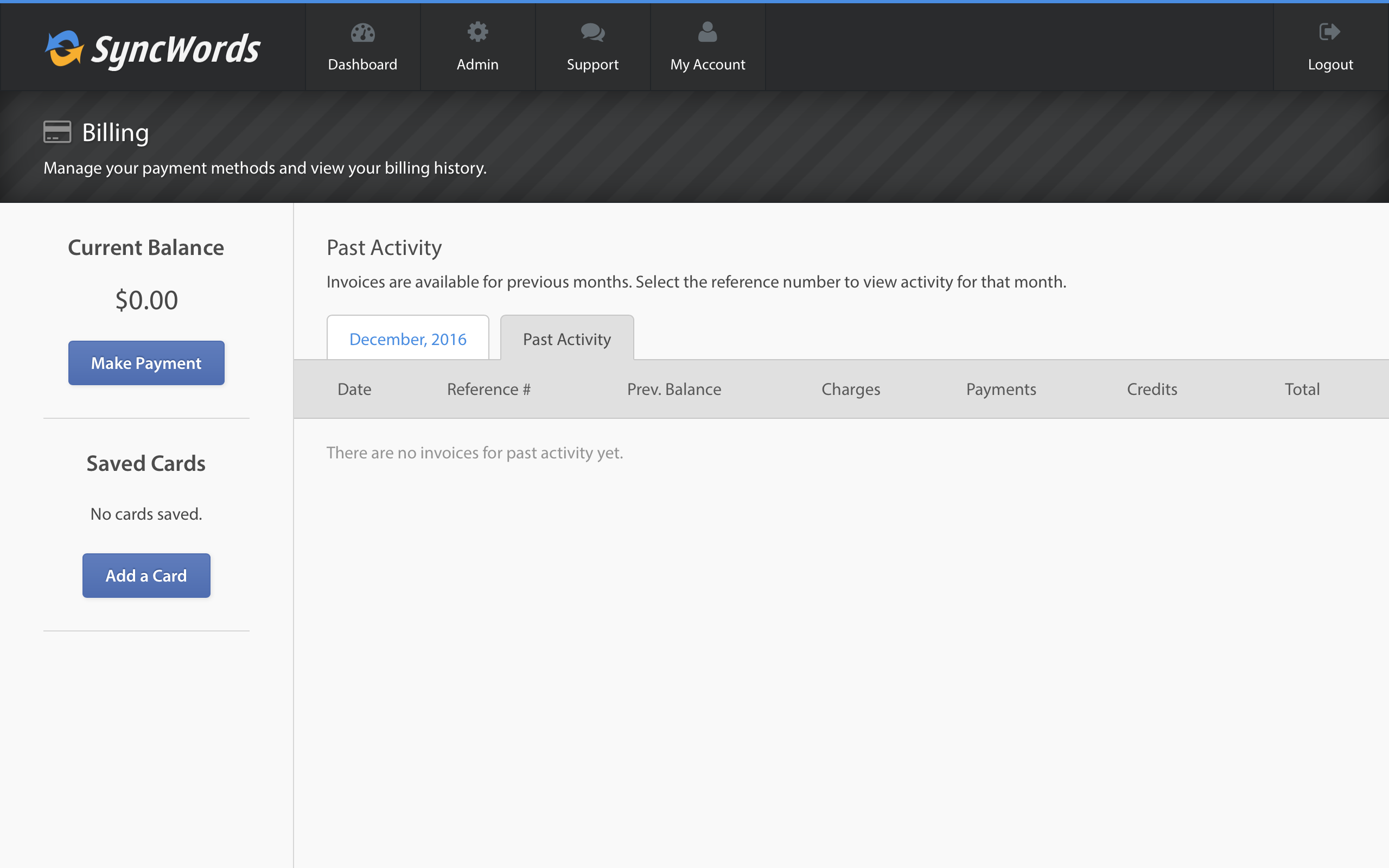This screenshot has width=1389, height=868.
Task: Click the Reference # column header
Action: [x=489, y=389]
